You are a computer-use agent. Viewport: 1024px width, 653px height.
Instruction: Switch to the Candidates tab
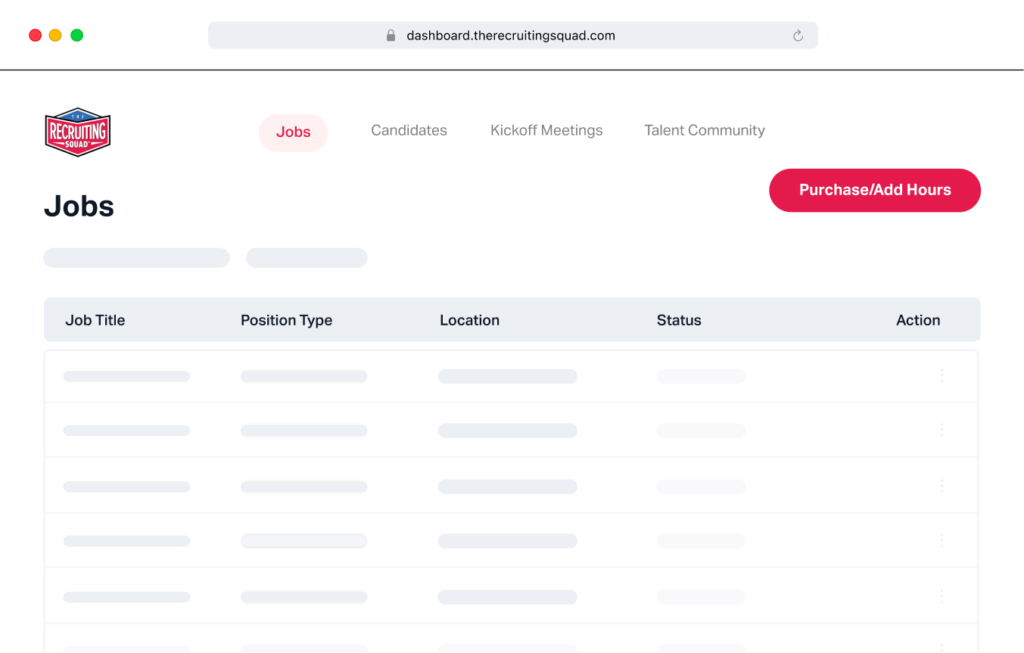point(408,130)
